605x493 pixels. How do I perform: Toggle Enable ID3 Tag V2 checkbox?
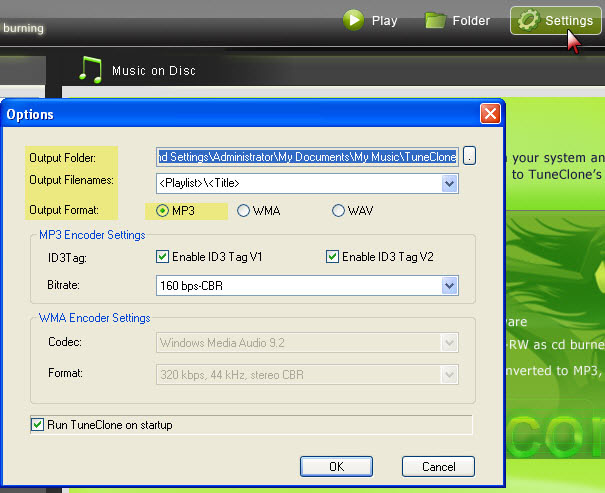(x=332, y=257)
